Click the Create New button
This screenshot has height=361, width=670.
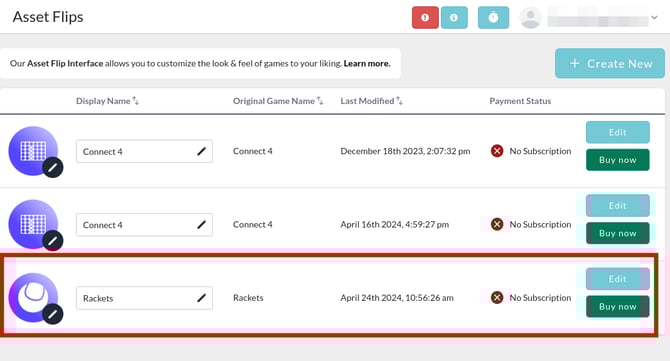point(610,63)
